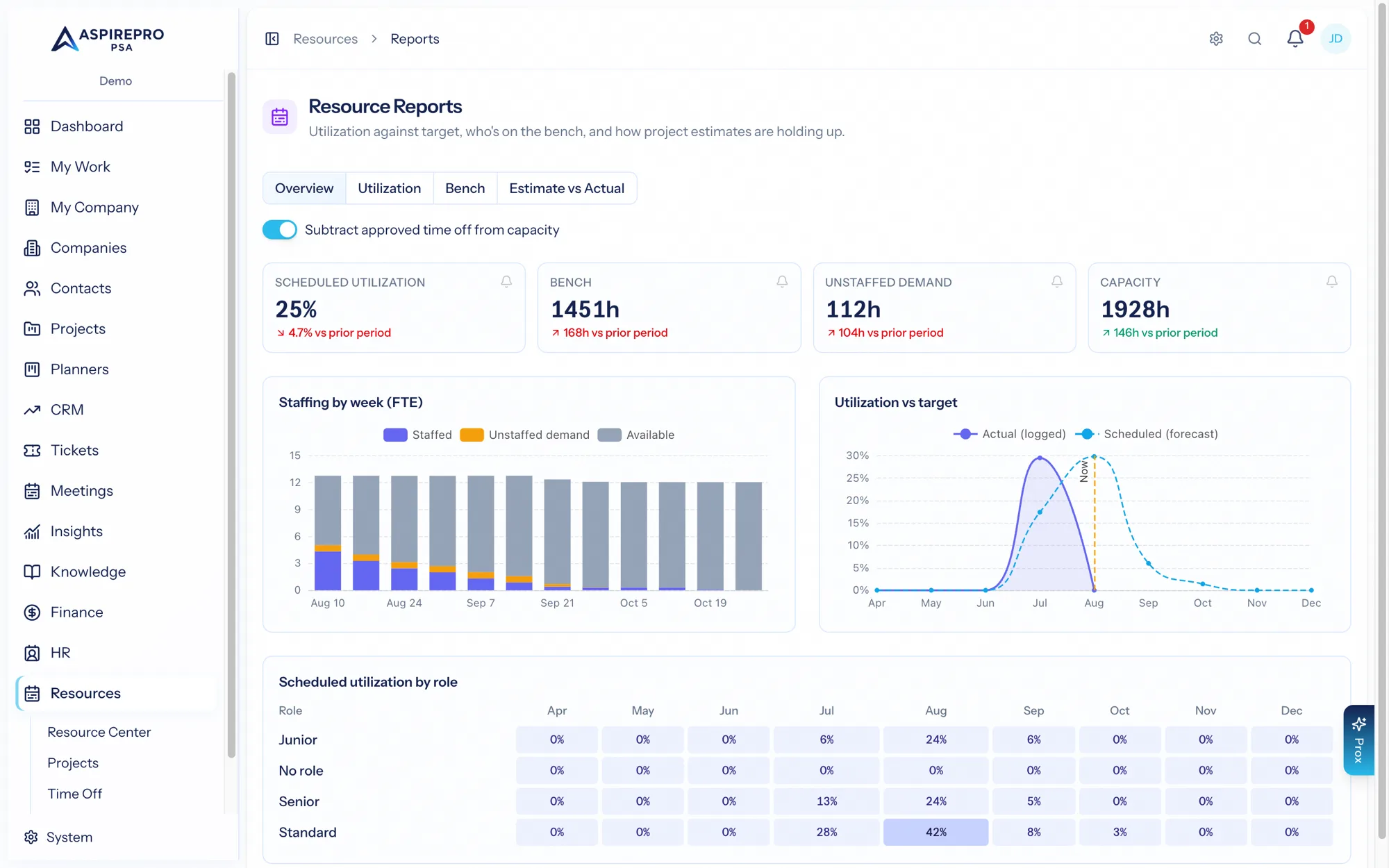
Task: Click Resources breadcrumb link
Action: pos(326,39)
